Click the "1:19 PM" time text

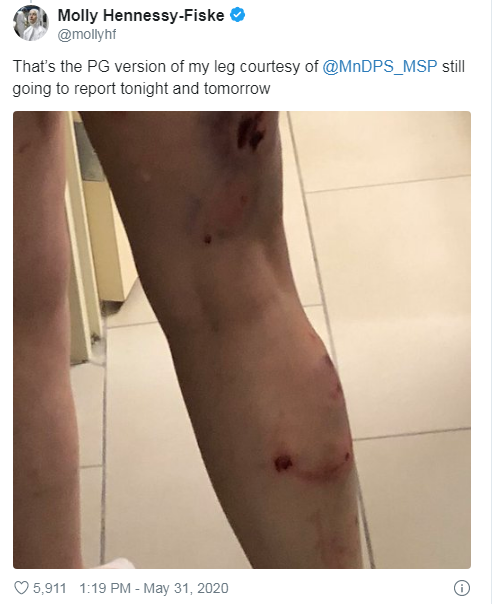click(105, 588)
